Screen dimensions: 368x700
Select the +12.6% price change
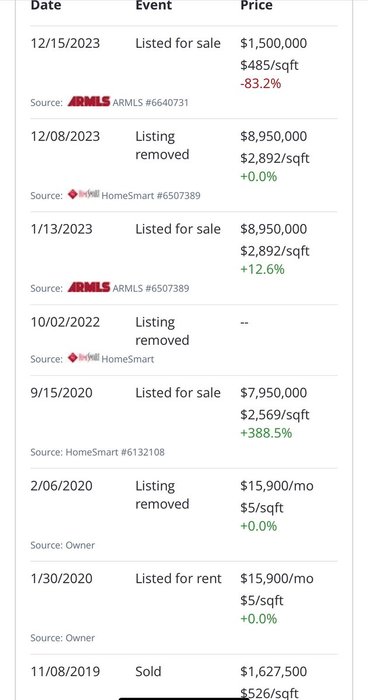point(262,269)
